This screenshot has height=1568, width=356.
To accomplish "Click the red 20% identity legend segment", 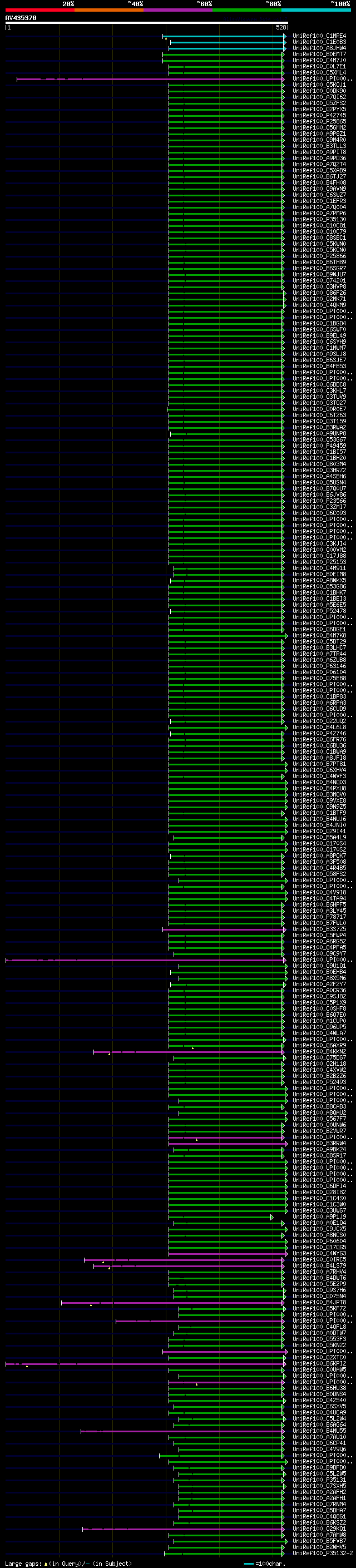I will [x=39, y=10].
